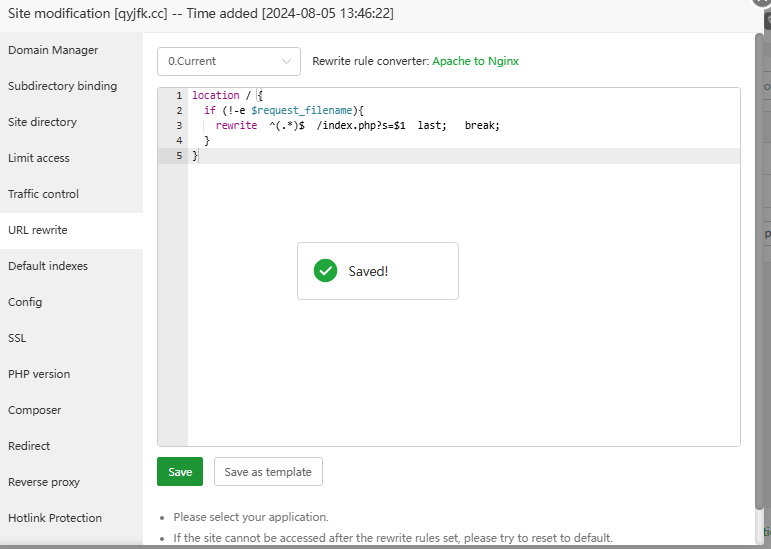Open the Site directory section
Image resolution: width=771 pixels, height=549 pixels.
(42, 122)
